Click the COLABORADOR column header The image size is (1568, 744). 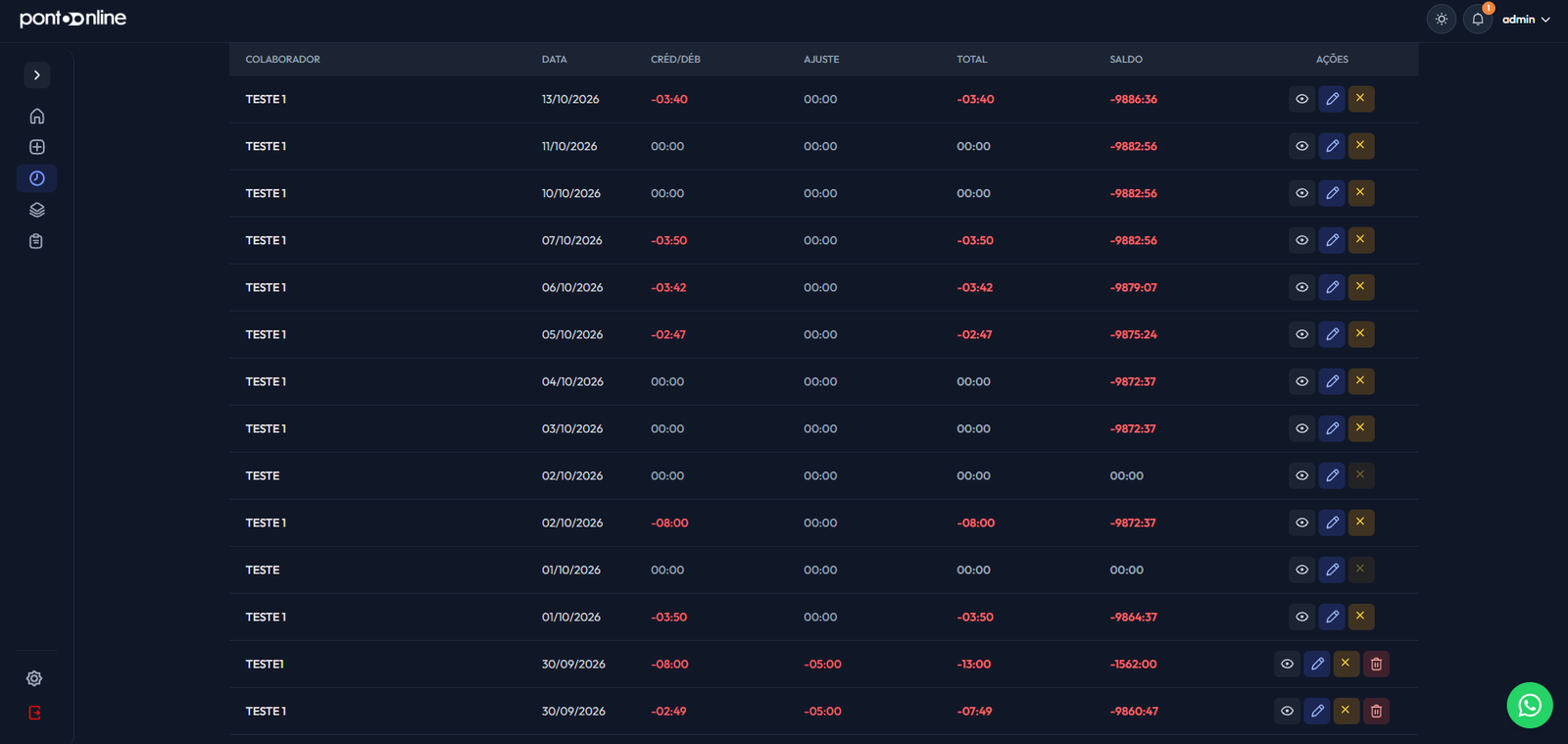[282, 60]
